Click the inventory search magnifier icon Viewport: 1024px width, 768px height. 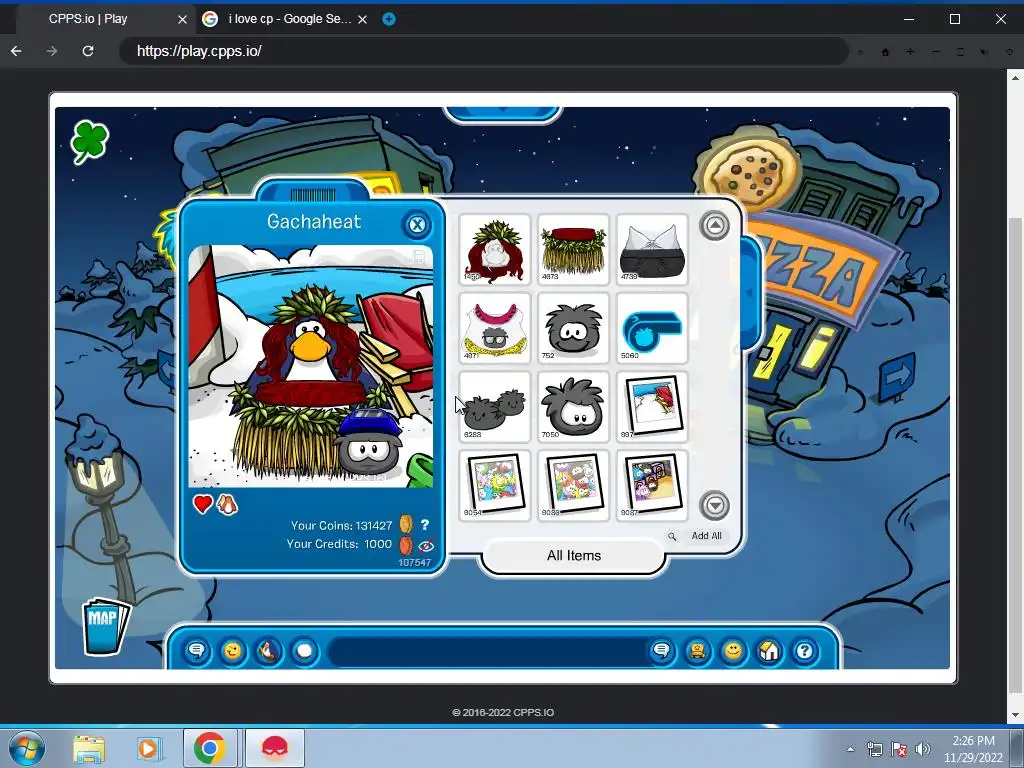[671, 536]
